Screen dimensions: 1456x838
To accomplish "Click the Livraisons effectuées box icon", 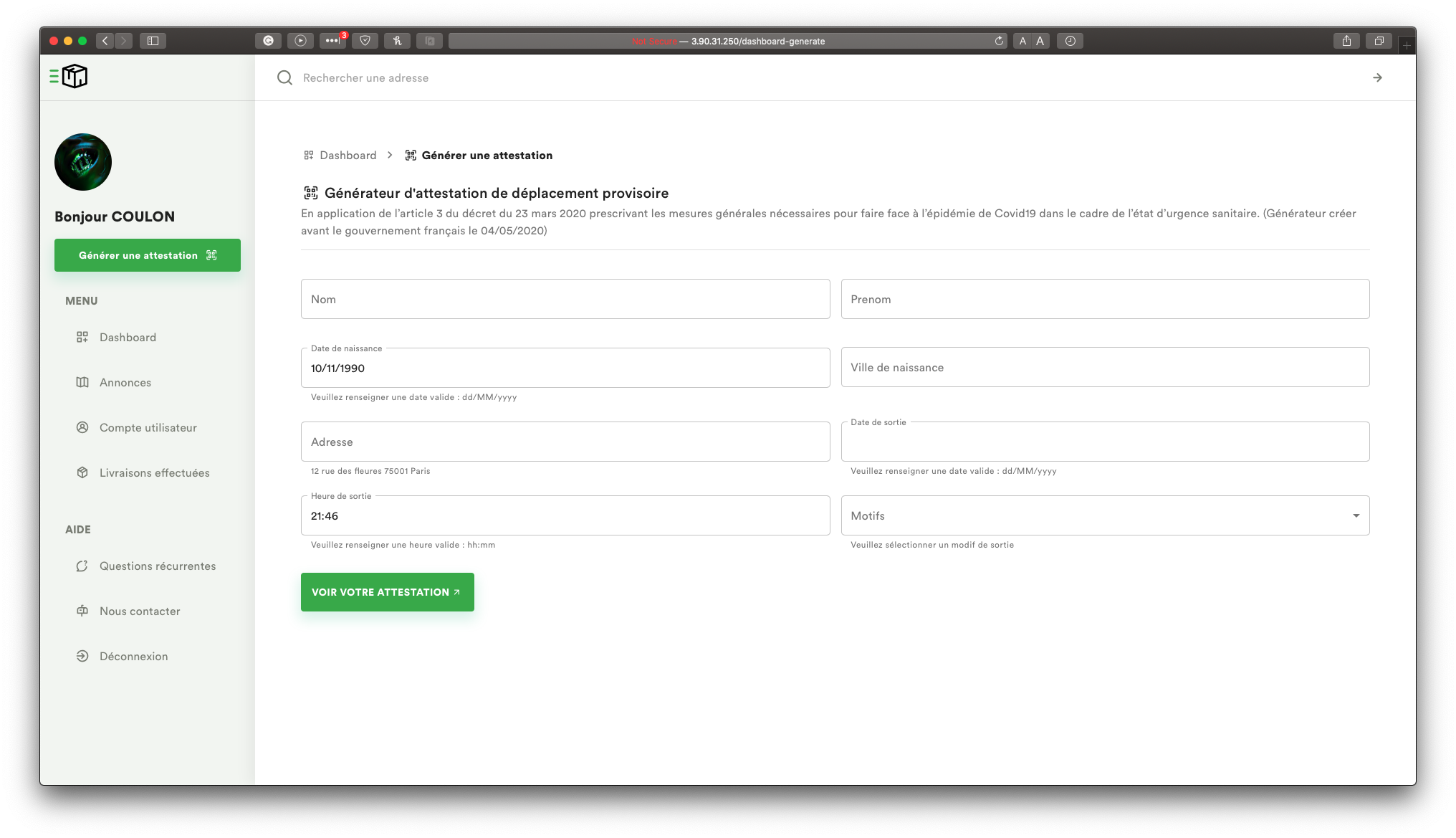I will click(x=82, y=472).
